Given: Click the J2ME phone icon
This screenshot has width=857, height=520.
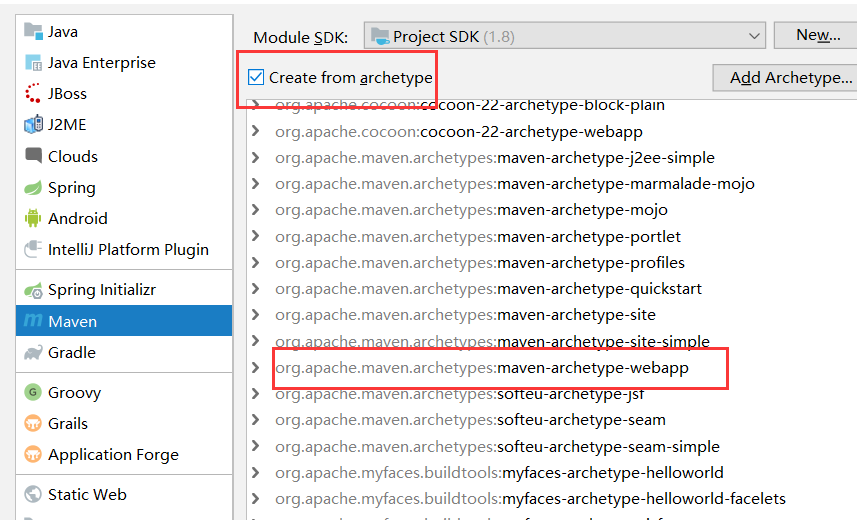Looking at the screenshot, I should (x=33, y=125).
